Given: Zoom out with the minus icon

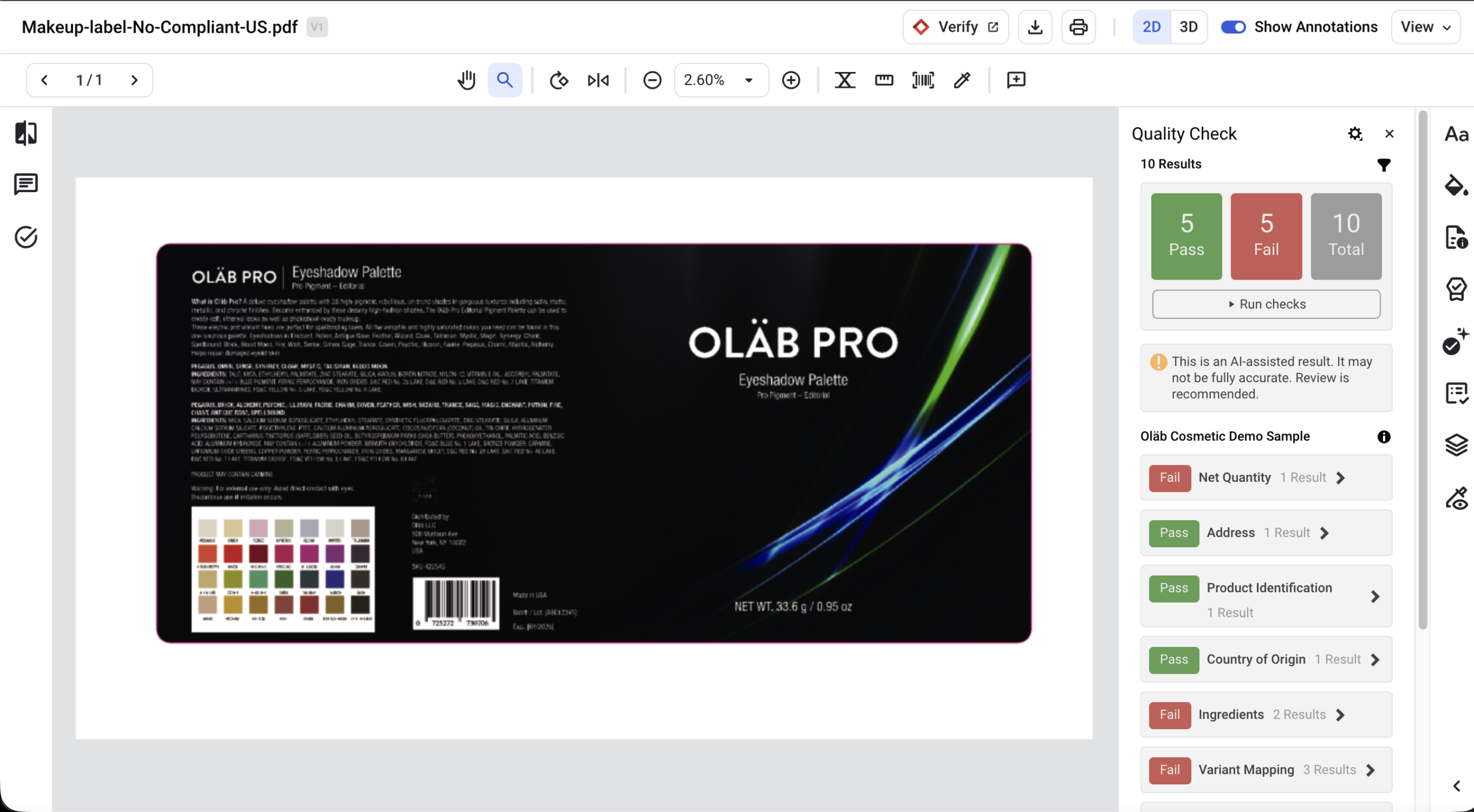Looking at the screenshot, I should tap(652, 80).
